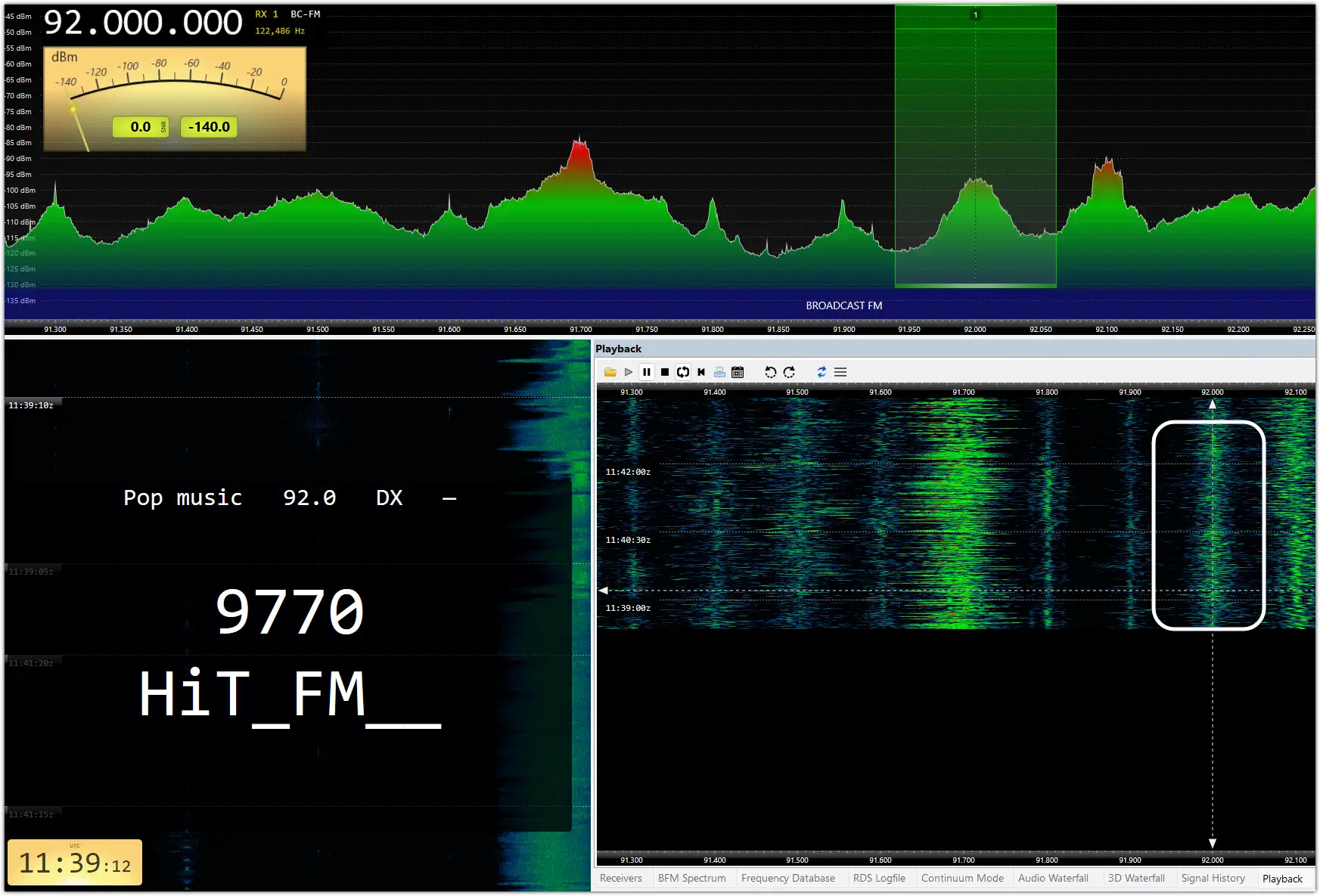The height and width of the screenshot is (896, 1320).
Task: Click the 91.500 tick on spectrum frequency scale
Action: (318, 330)
